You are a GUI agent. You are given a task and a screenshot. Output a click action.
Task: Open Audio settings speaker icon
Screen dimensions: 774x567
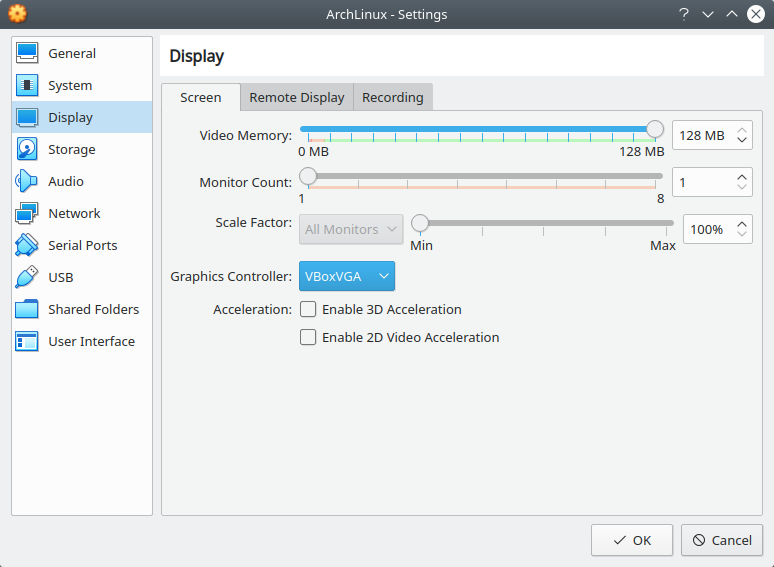click(x=27, y=181)
